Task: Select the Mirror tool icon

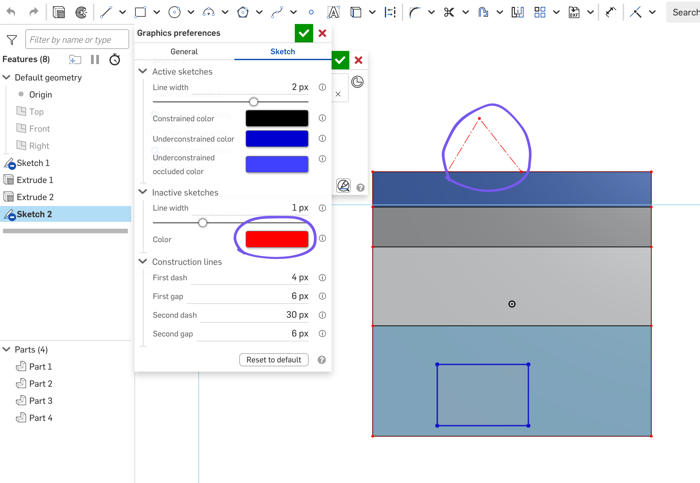Action: click(517, 12)
